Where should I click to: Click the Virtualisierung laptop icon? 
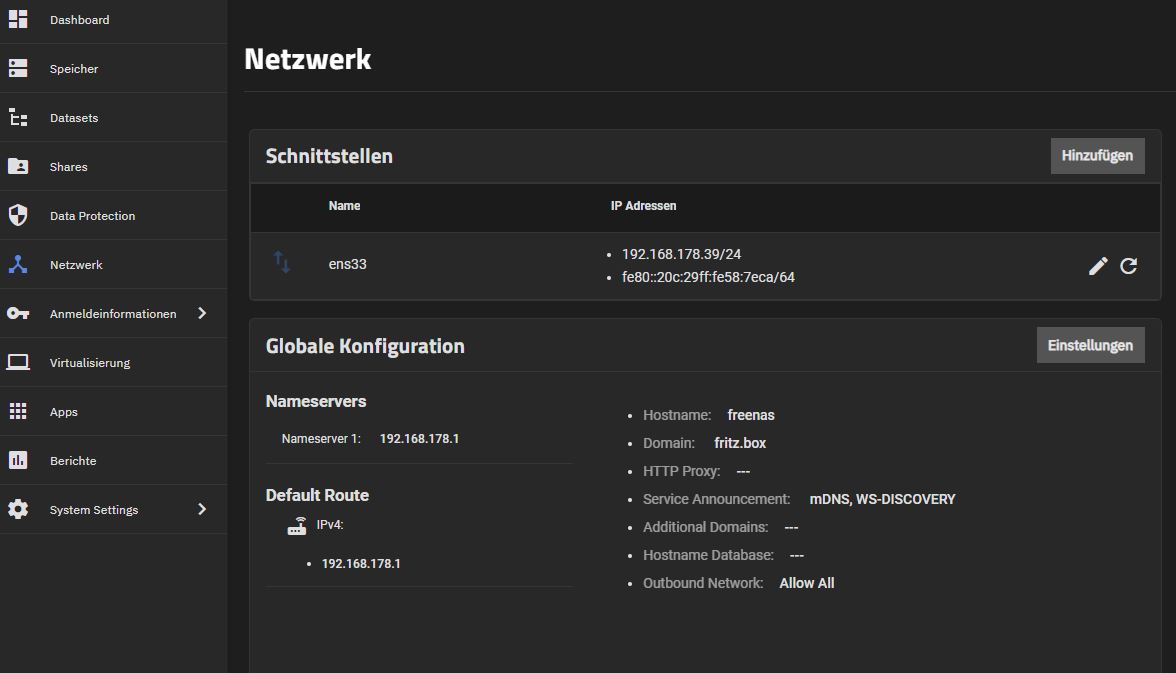(x=18, y=362)
